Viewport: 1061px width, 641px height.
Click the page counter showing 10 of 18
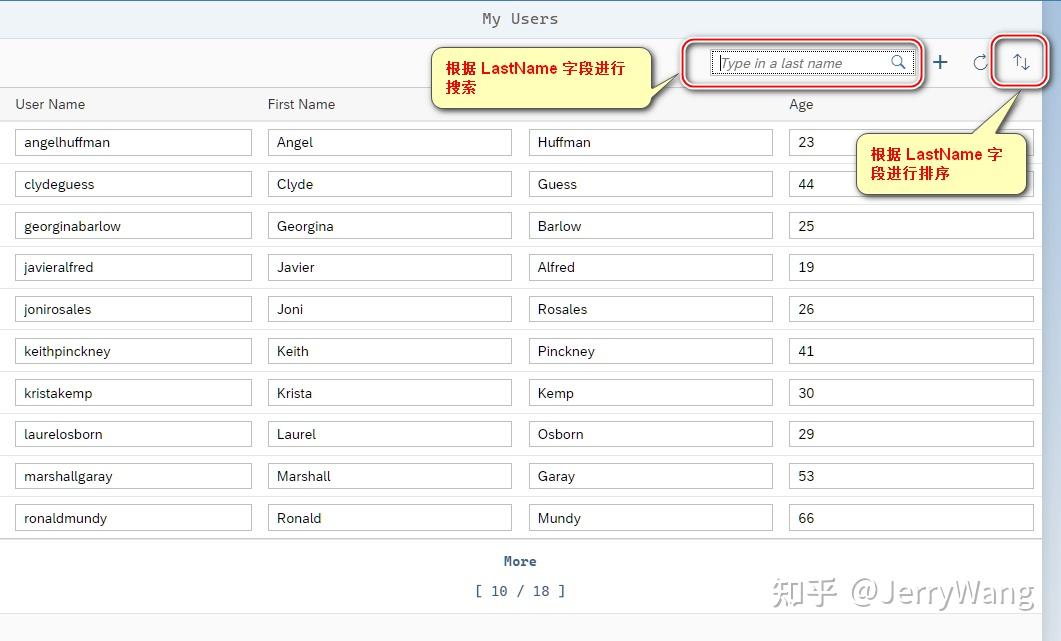tap(520, 591)
